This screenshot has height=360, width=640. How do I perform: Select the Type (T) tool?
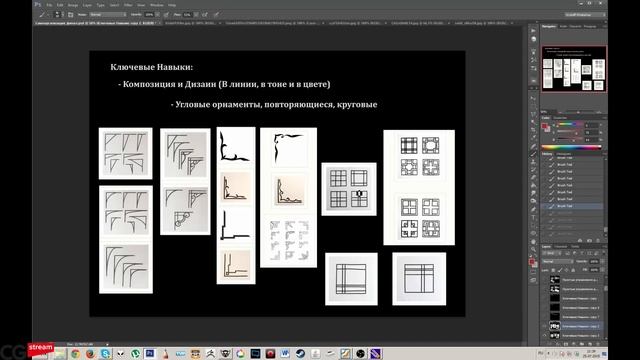tap(533, 217)
